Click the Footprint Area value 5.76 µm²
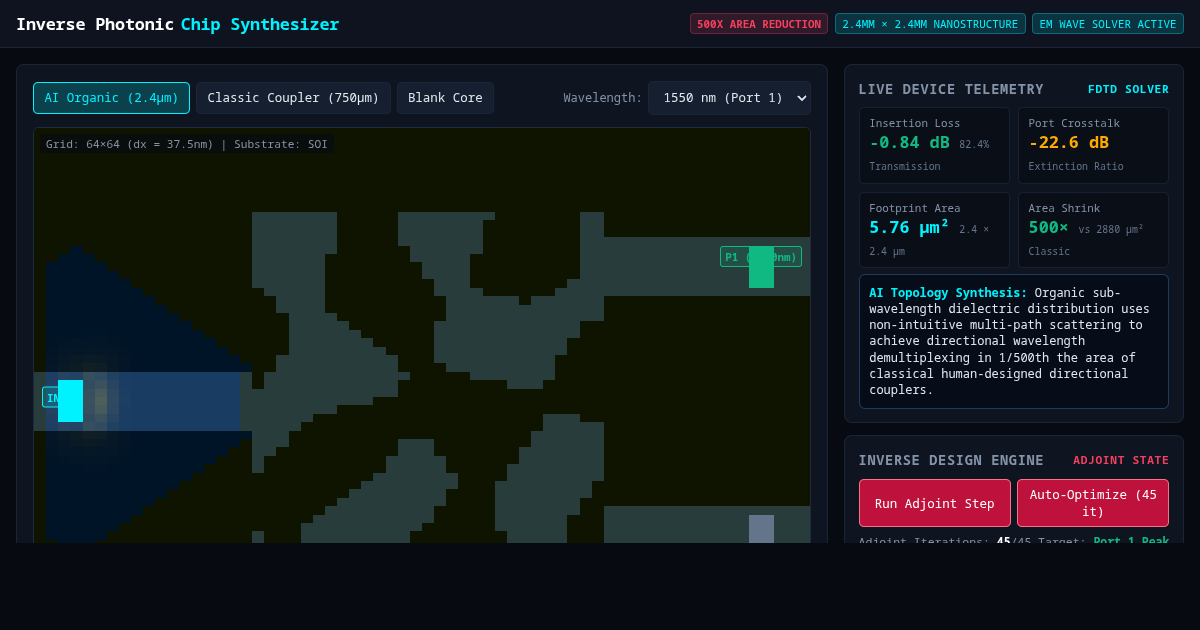The height and width of the screenshot is (630, 1200). [909, 227]
